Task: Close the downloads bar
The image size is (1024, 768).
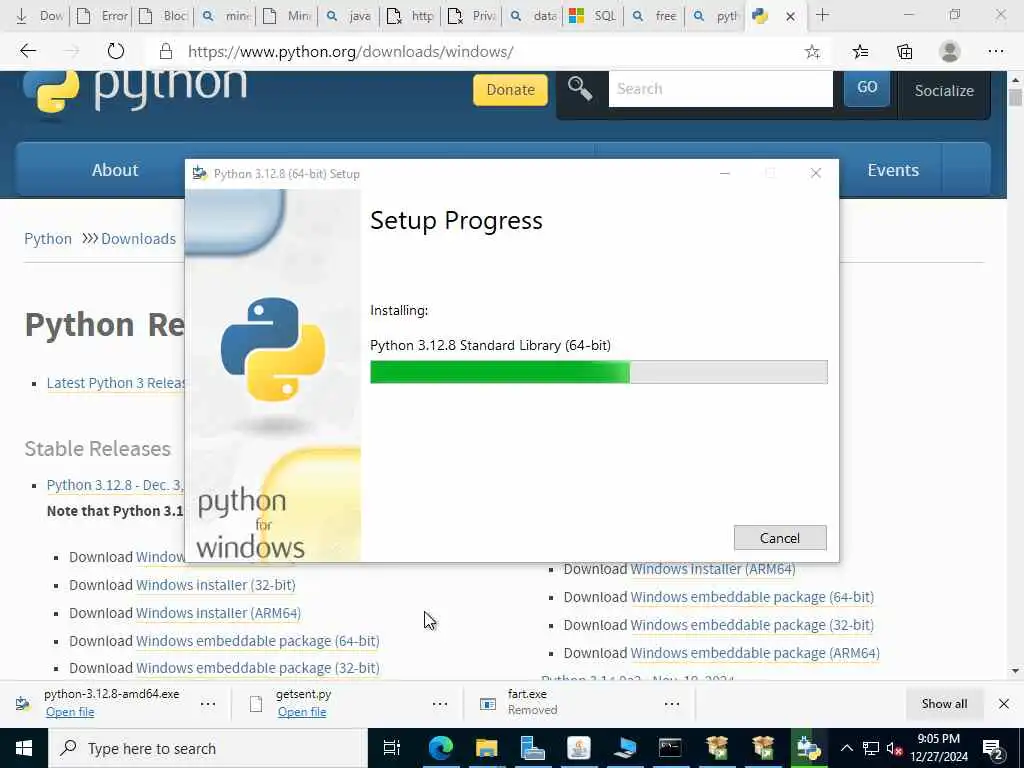Action: coord(1004,703)
